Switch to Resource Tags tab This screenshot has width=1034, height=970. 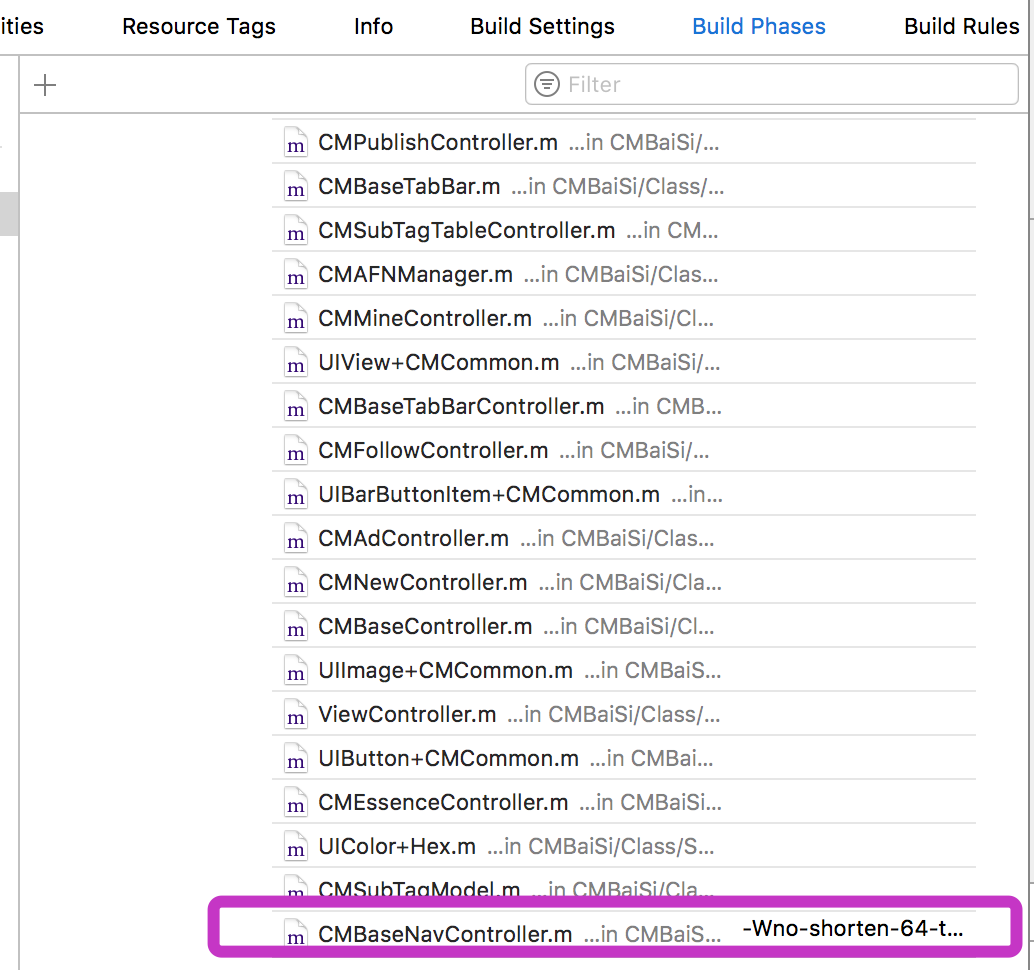point(198,26)
